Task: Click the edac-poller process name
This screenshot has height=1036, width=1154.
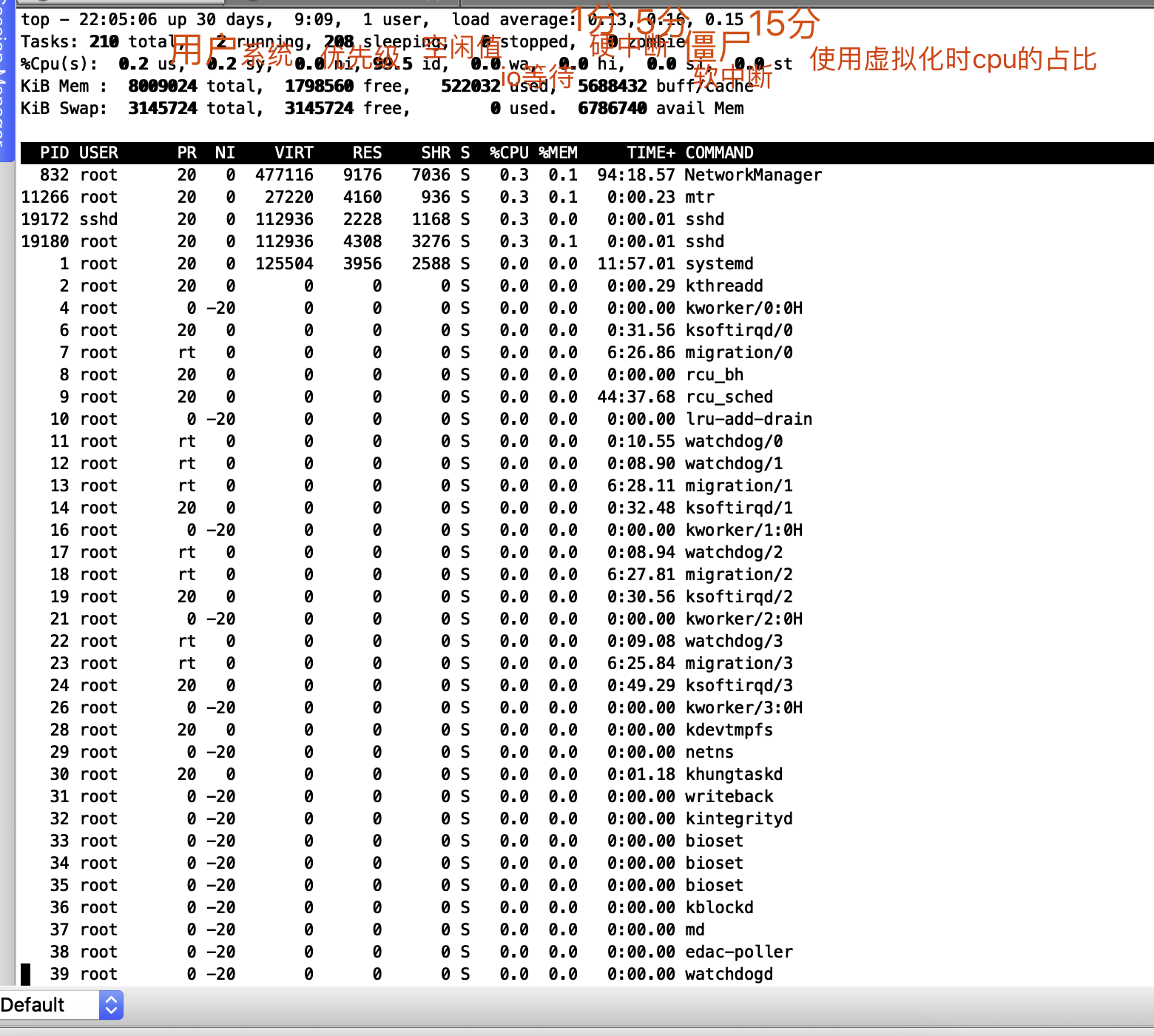Action: 739,952
